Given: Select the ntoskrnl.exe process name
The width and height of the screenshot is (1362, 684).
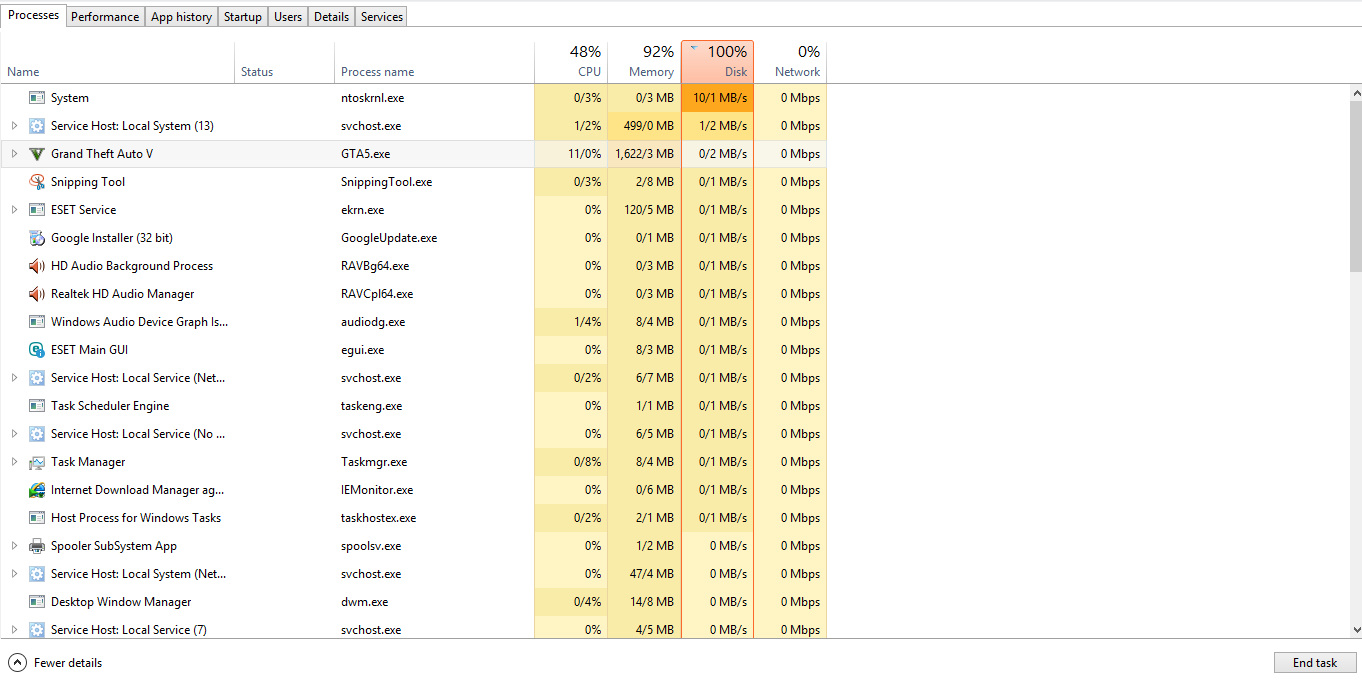Looking at the screenshot, I should (372, 98).
